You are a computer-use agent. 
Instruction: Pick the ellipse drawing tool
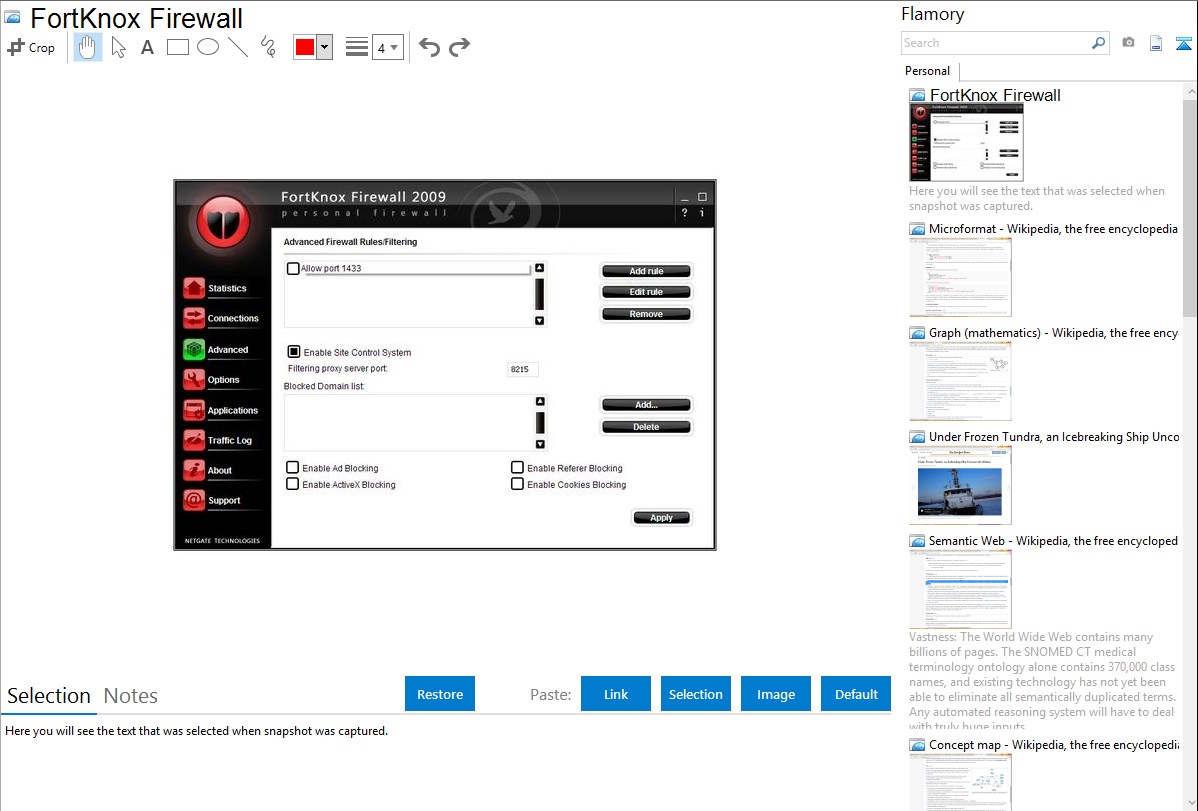point(208,47)
